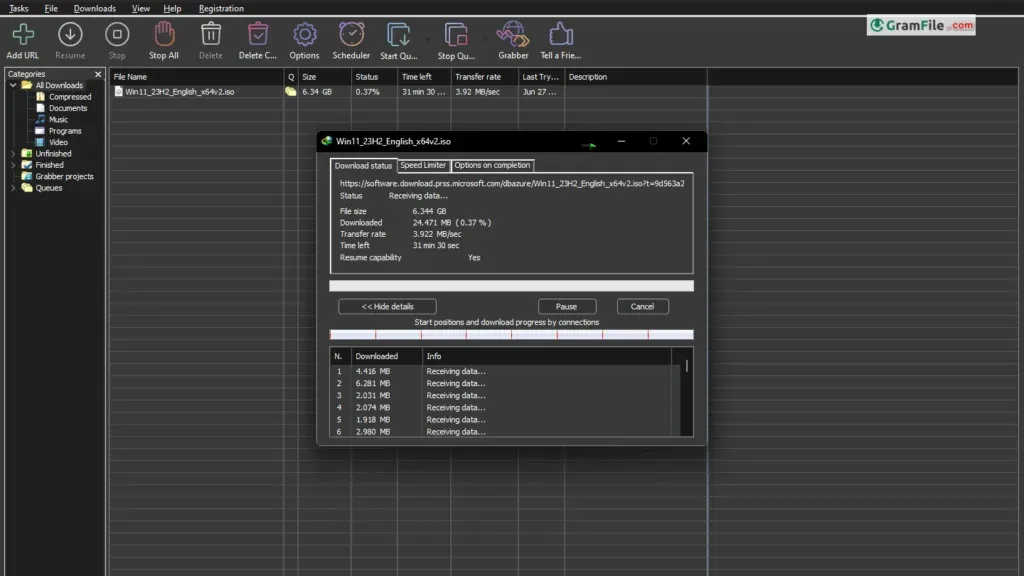The width and height of the screenshot is (1024, 576).
Task: Click the Stop Queue icon
Action: click(456, 35)
